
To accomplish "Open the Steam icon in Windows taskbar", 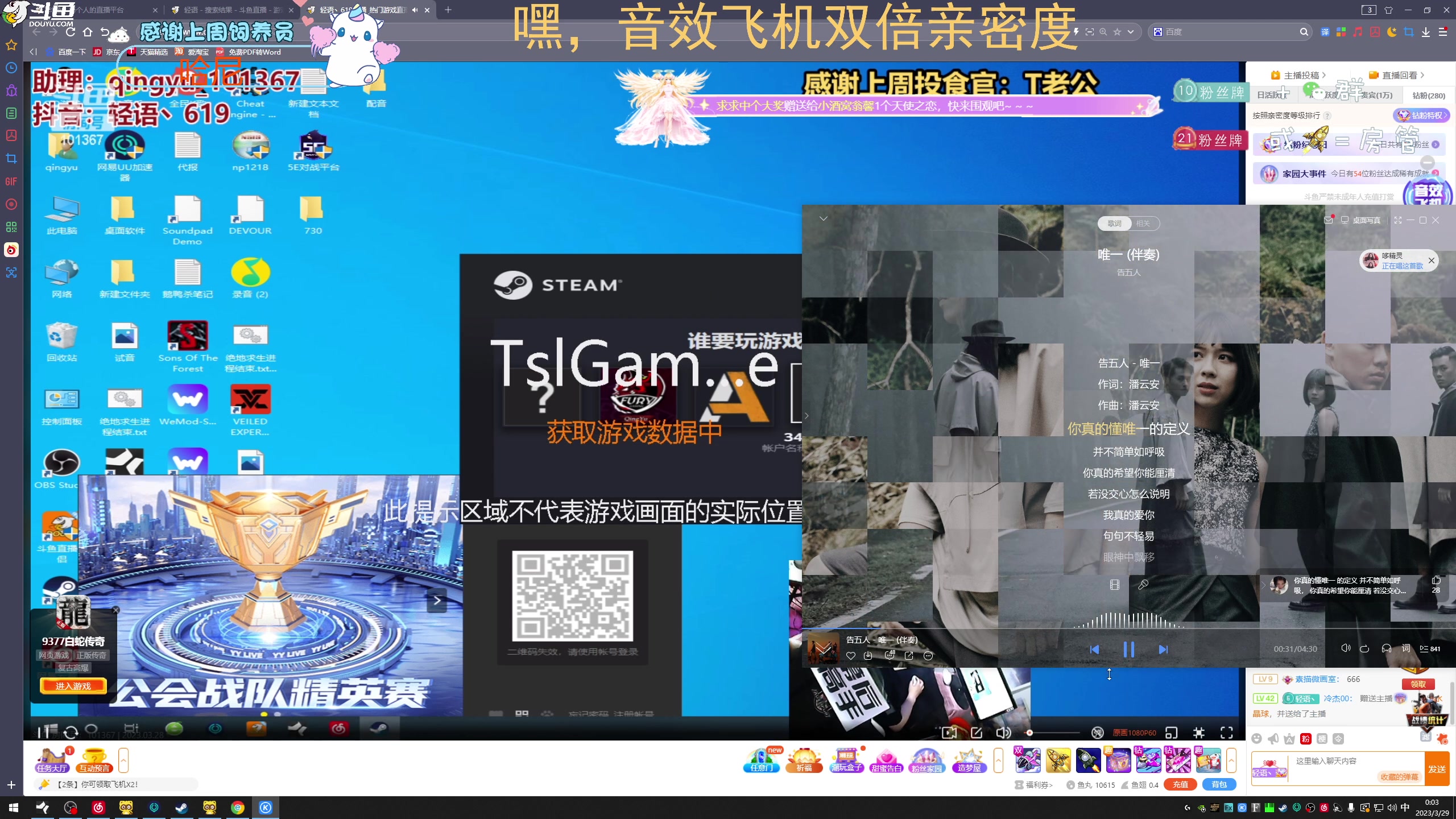I will 182,808.
